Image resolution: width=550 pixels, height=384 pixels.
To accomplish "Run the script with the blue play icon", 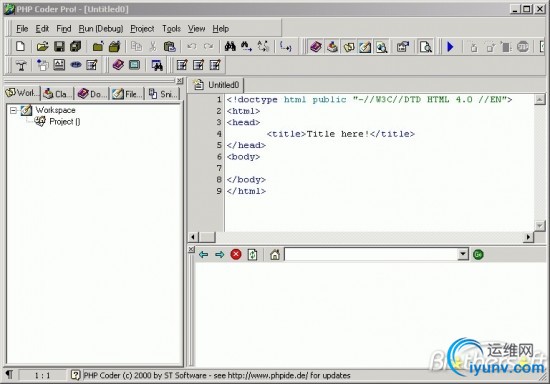I will coord(450,47).
